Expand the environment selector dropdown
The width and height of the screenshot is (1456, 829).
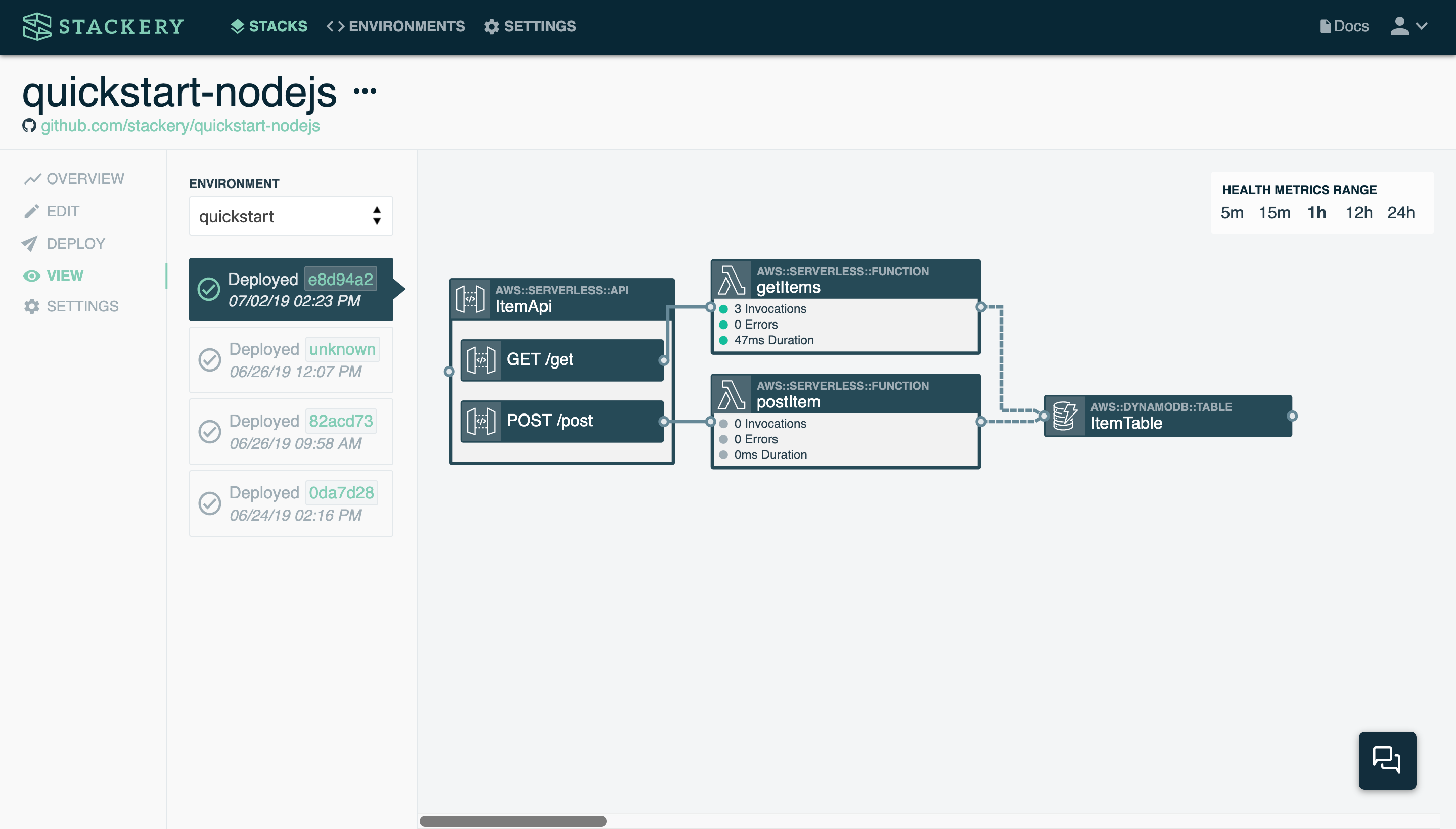[x=290, y=216]
